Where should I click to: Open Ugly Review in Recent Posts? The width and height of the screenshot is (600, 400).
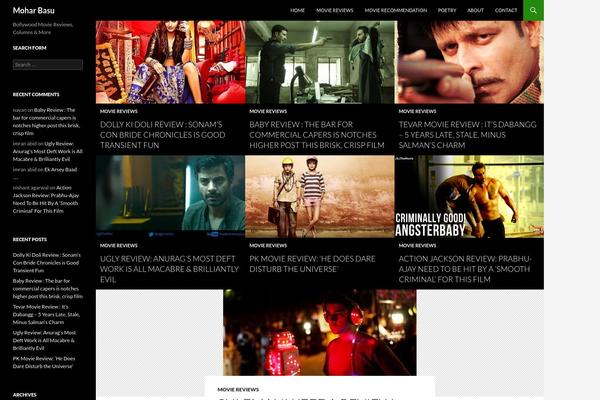click(44, 340)
